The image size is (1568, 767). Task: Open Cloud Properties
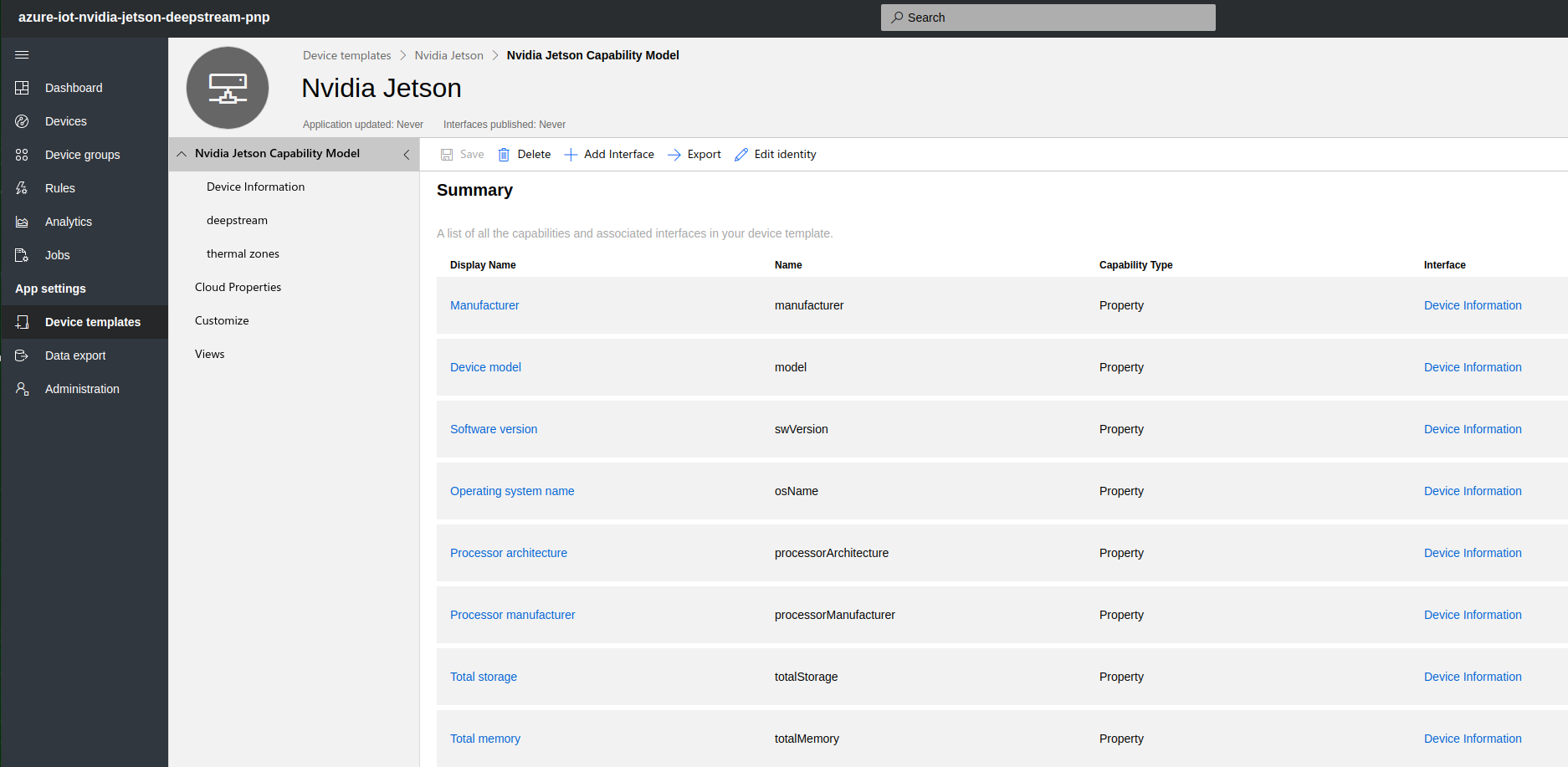coord(238,287)
